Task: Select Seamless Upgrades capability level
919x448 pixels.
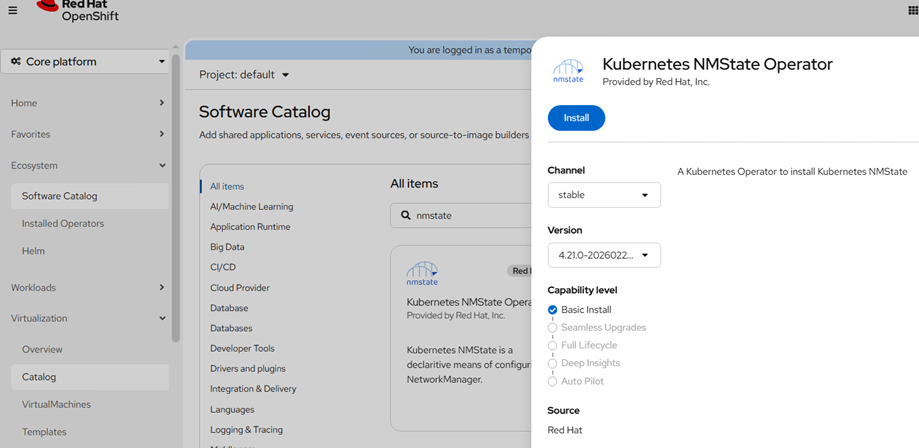Action: click(553, 328)
